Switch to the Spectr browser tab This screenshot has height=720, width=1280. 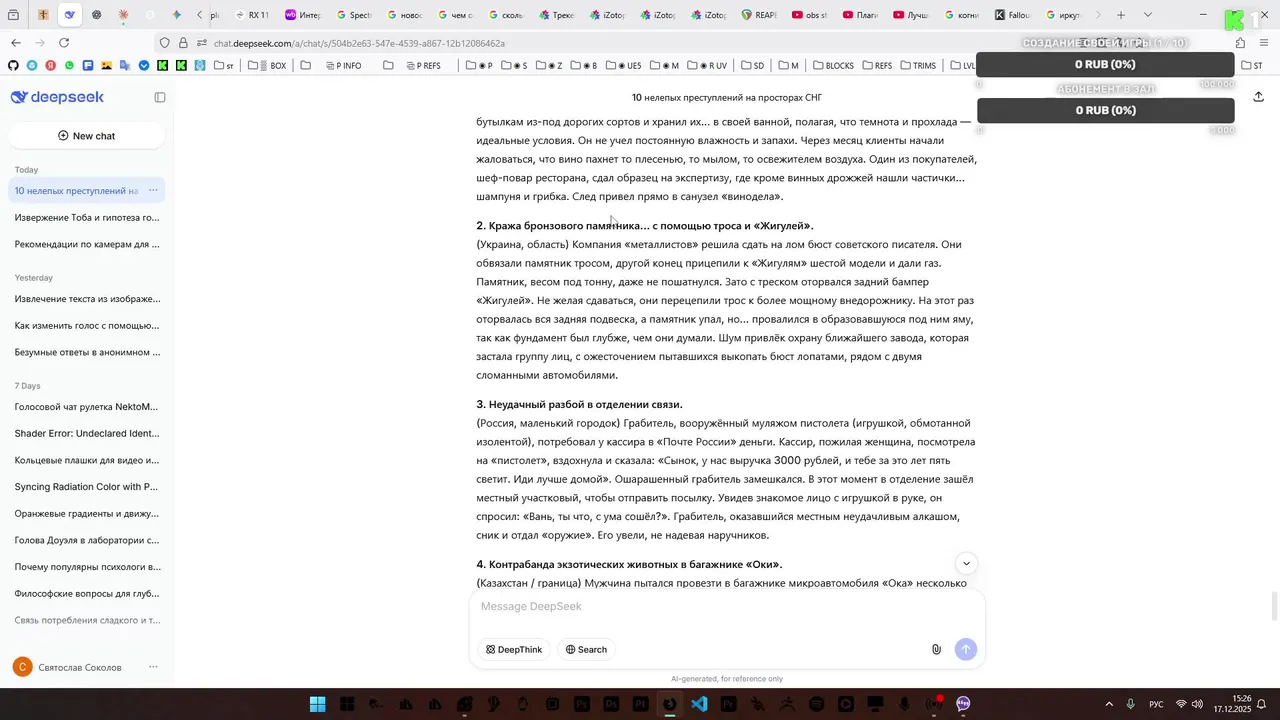[353, 15]
